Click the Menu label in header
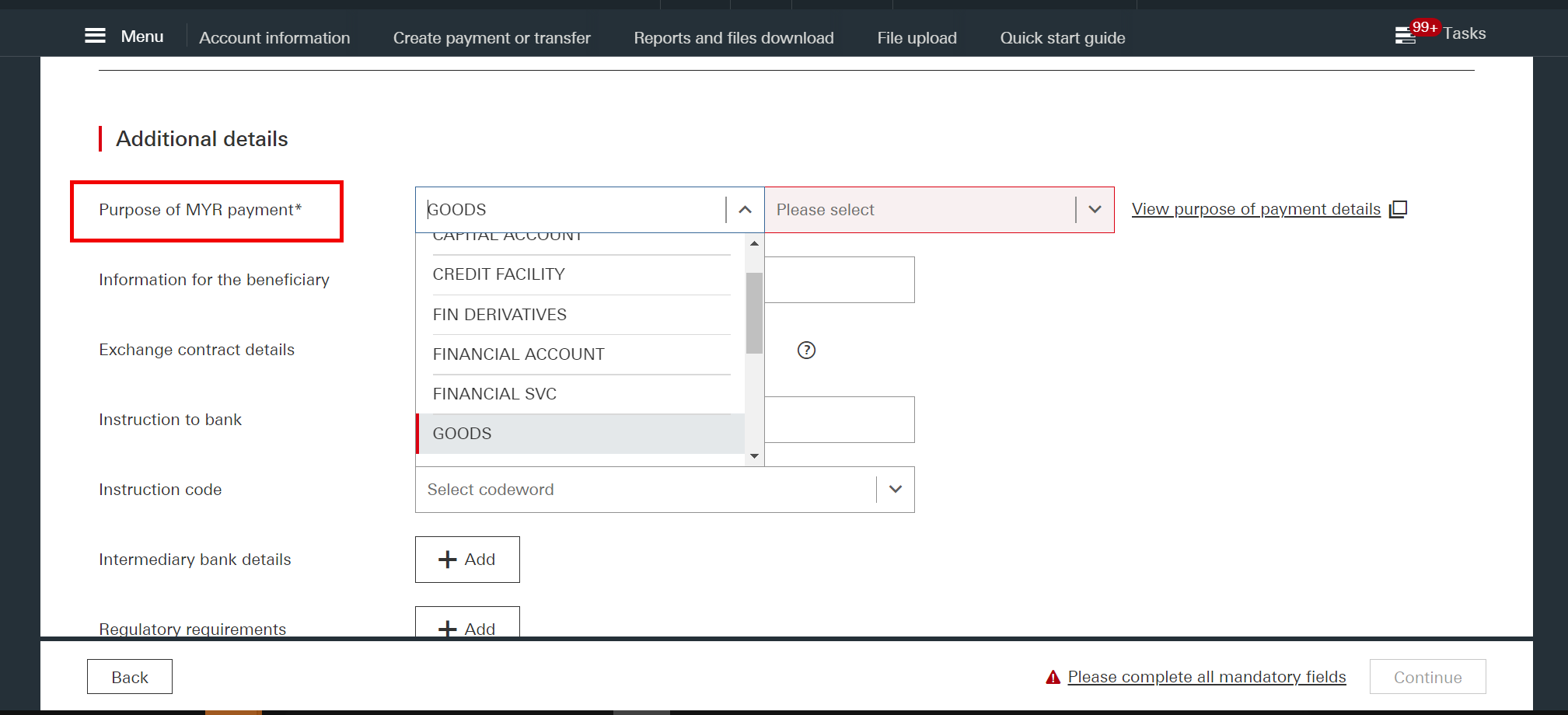Image resolution: width=1568 pixels, height=715 pixels. point(142,37)
